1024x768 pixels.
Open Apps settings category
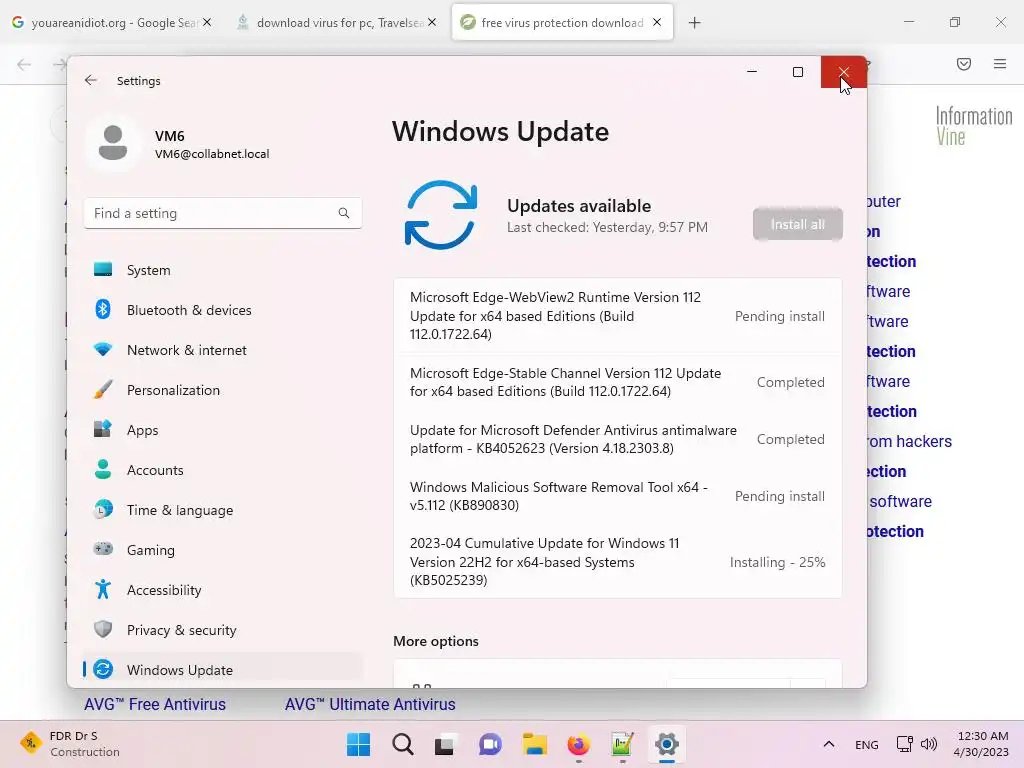point(222,430)
